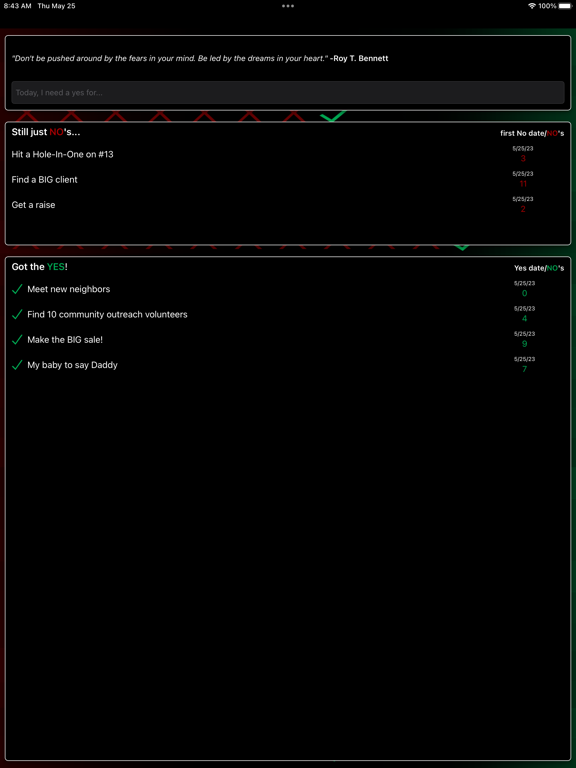Tap the Wi-Fi icon in status bar
576x768 pixels.
[x=532, y=6]
